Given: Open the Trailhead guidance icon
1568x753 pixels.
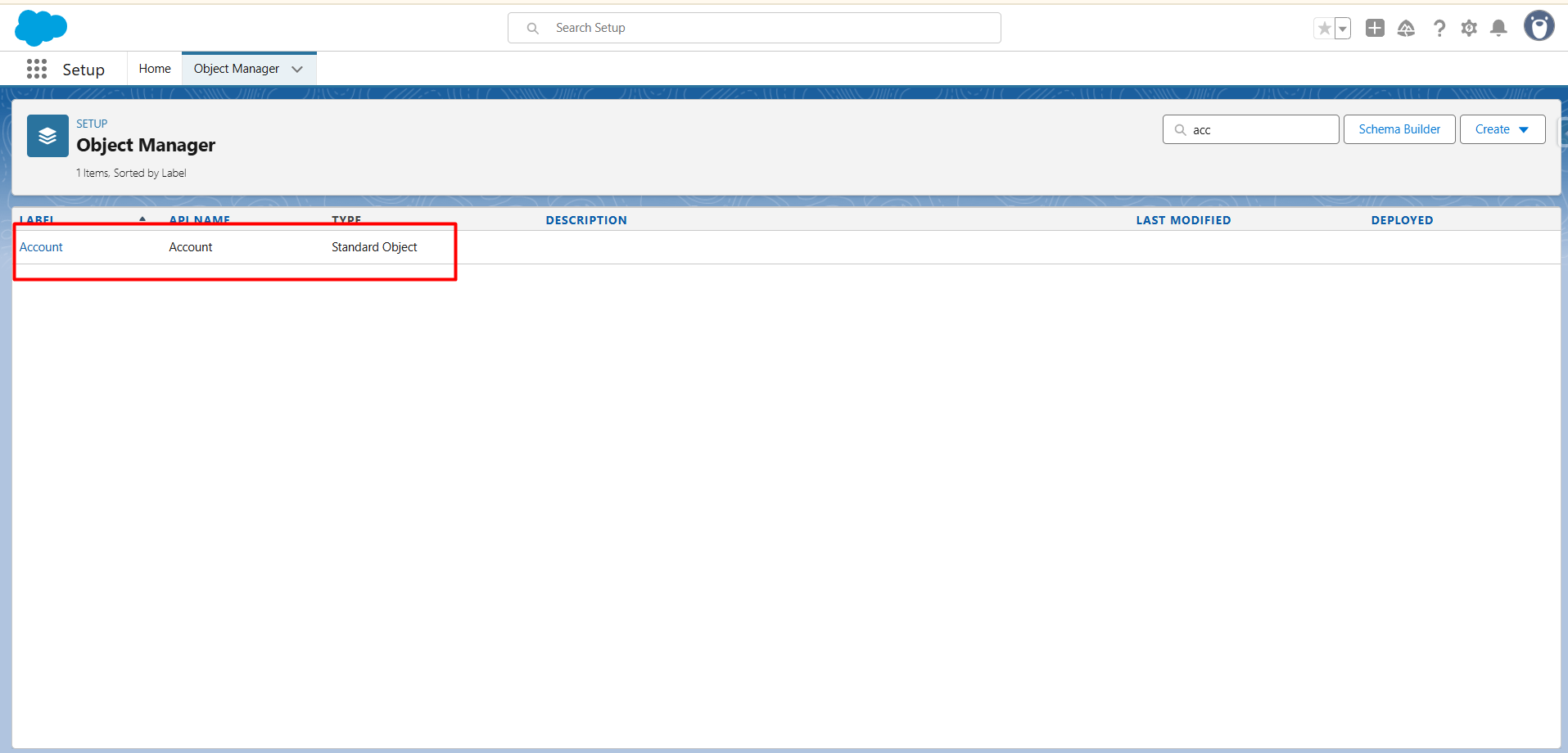Looking at the screenshot, I should coord(1406,29).
